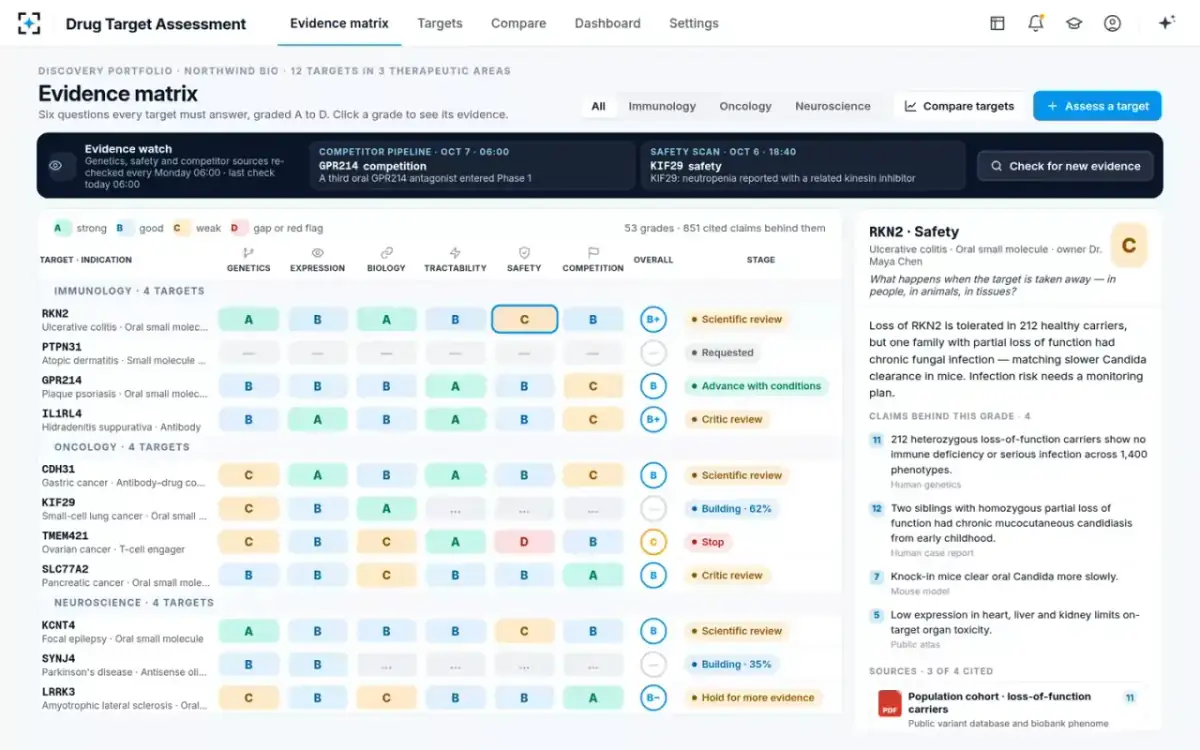Open the Compare tab
This screenshot has height=750, width=1200.
518,23
